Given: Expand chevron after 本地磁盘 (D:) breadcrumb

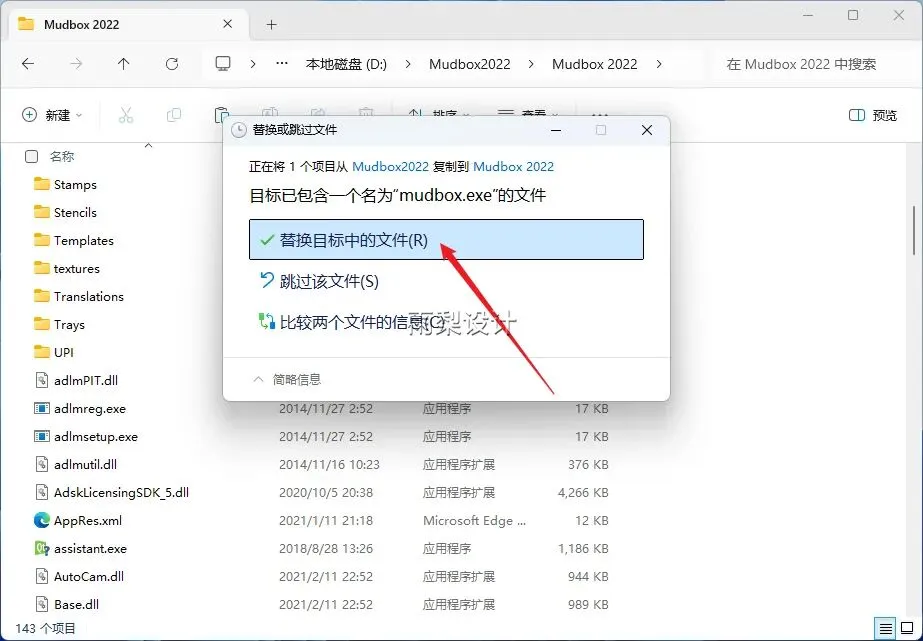Looking at the screenshot, I should click(408, 64).
